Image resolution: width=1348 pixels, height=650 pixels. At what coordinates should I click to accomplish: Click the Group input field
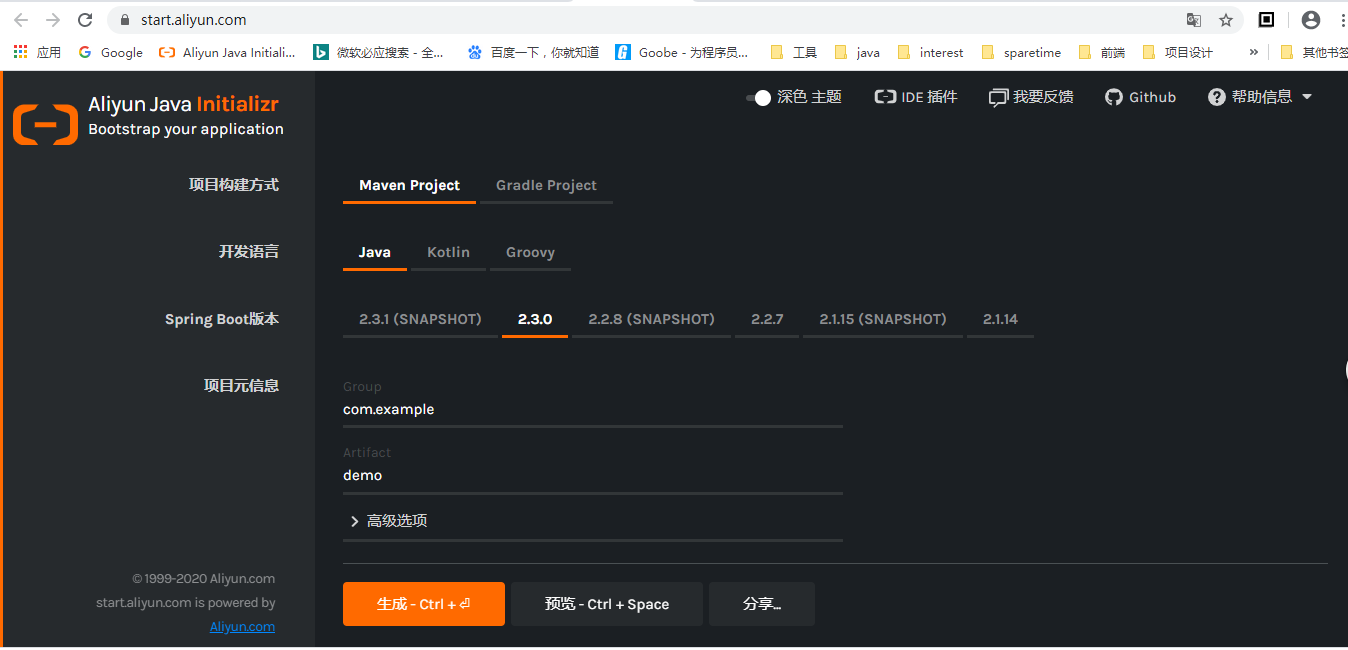[593, 410]
